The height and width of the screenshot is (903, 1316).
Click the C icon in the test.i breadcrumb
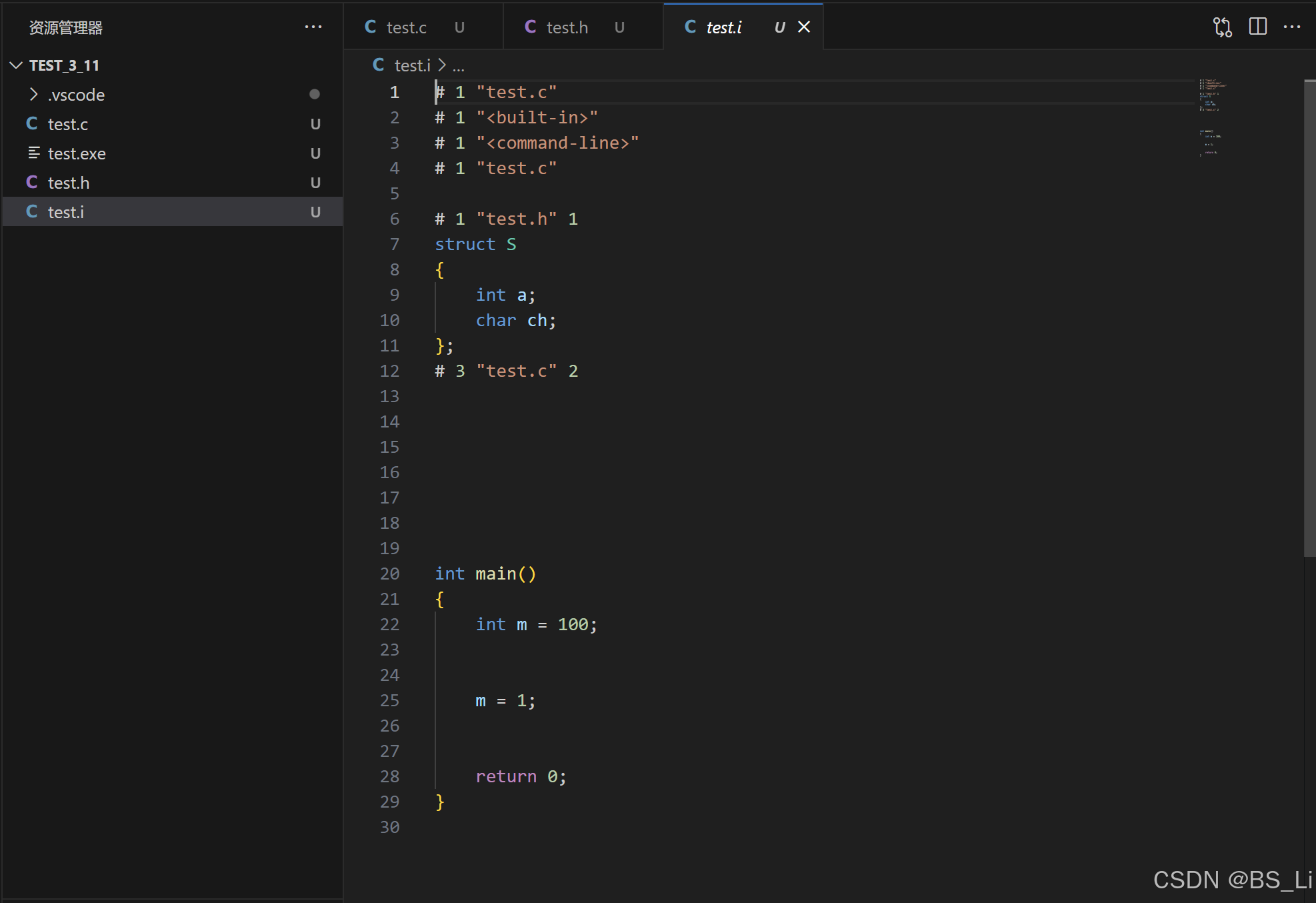(x=378, y=65)
